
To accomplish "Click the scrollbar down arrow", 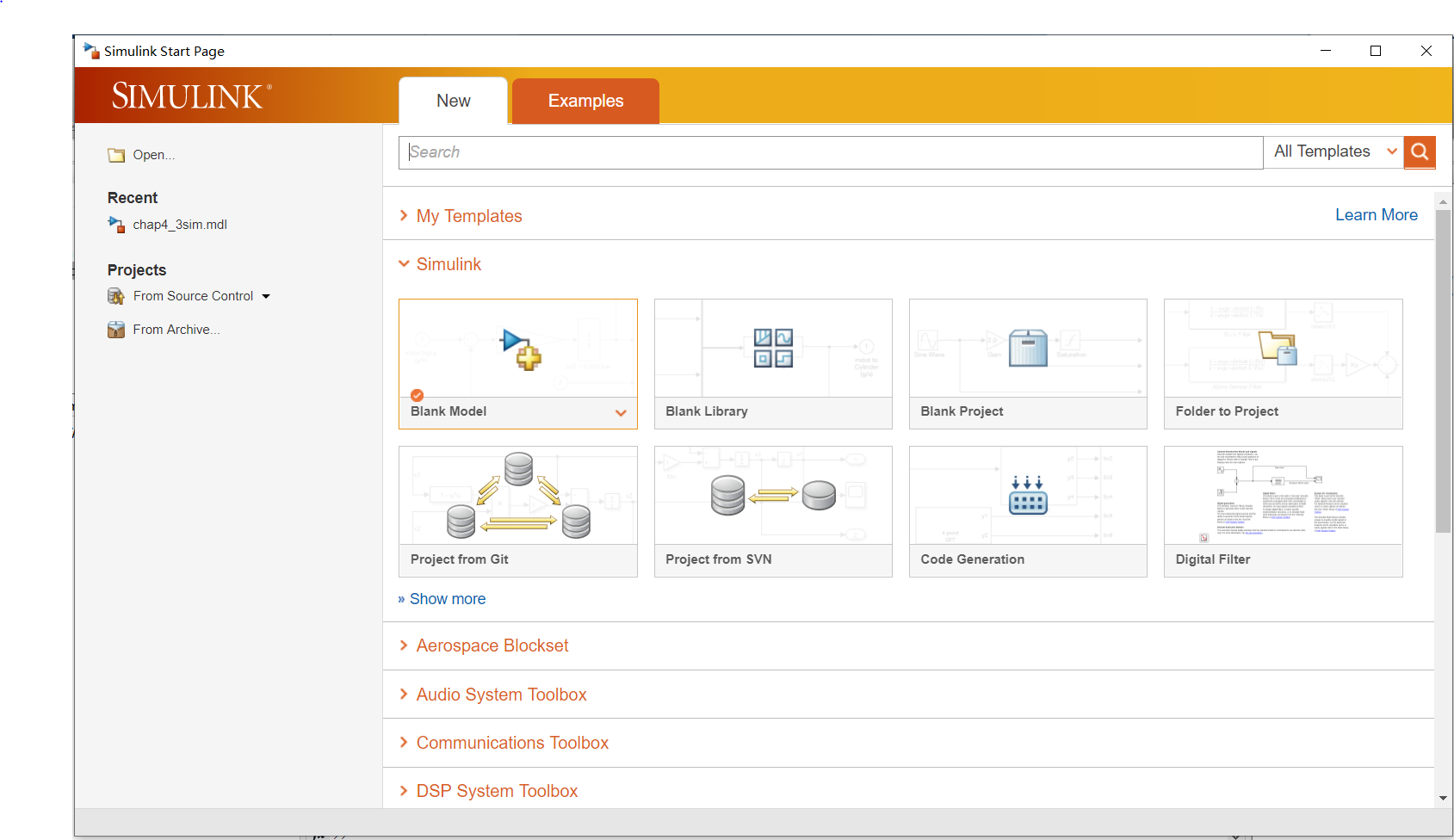I will tap(1443, 799).
